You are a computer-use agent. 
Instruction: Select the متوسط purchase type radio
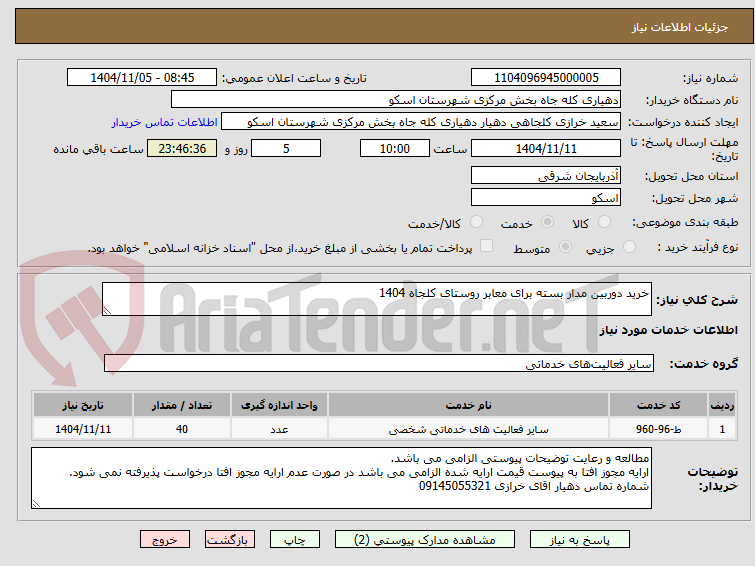565,247
